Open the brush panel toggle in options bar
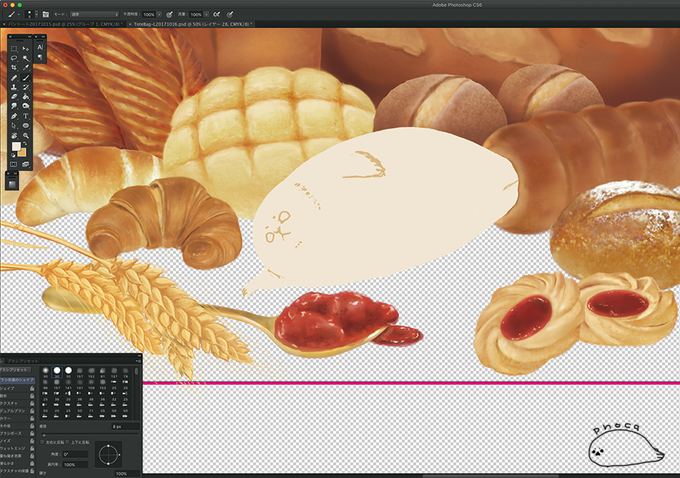Image resolution: width=680 pixels, height=478 pixels. point(46,14)
